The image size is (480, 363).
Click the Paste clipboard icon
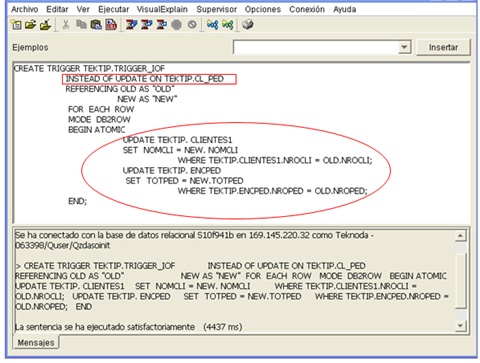coord(96,25)
